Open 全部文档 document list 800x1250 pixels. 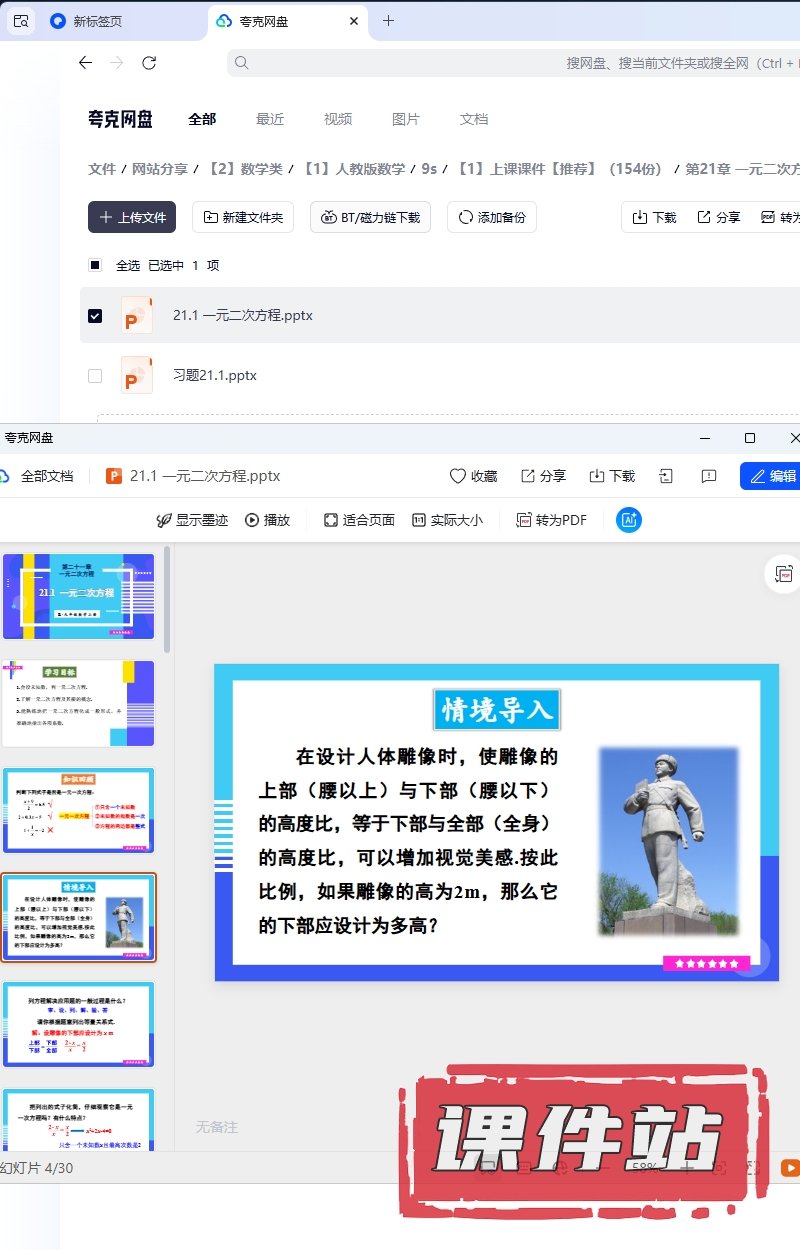pyautogui.click(x=38, y=476)
